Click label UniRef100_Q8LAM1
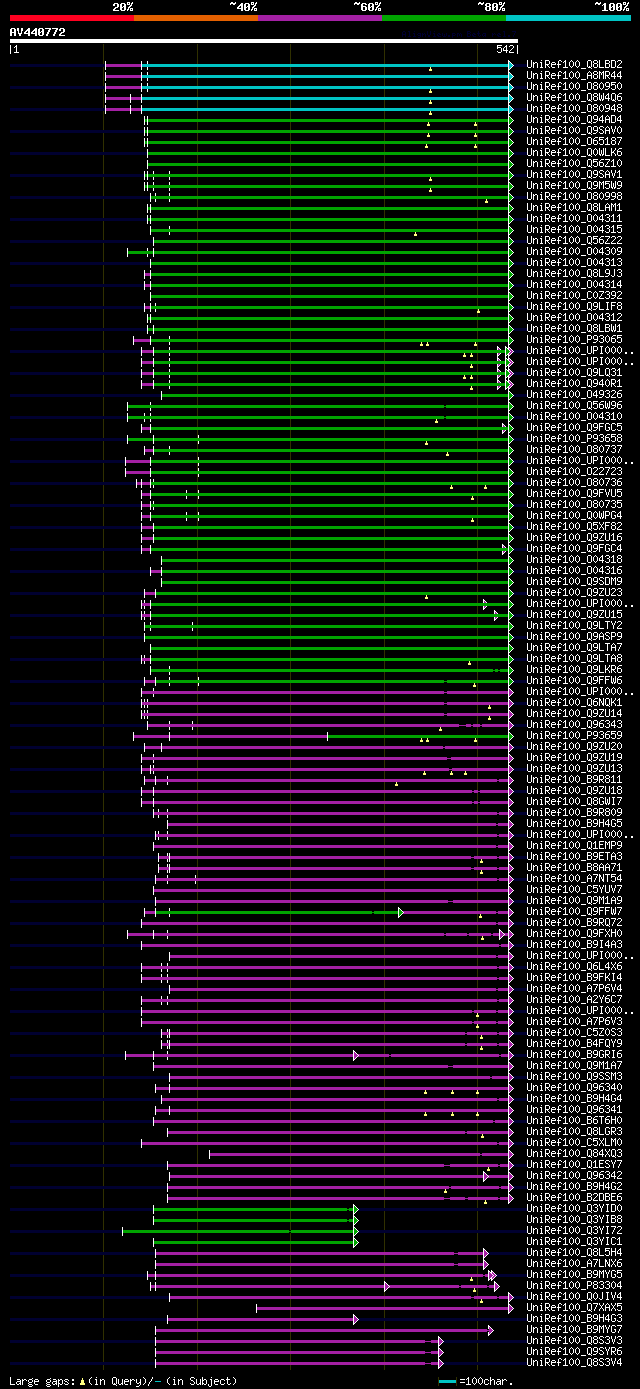This screenshot has width=640, height=1389. point(574,208)
